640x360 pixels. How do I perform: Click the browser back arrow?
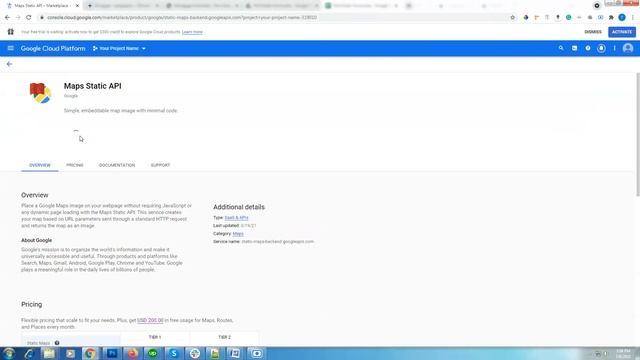pyautogui.click(x=7, y=18)
